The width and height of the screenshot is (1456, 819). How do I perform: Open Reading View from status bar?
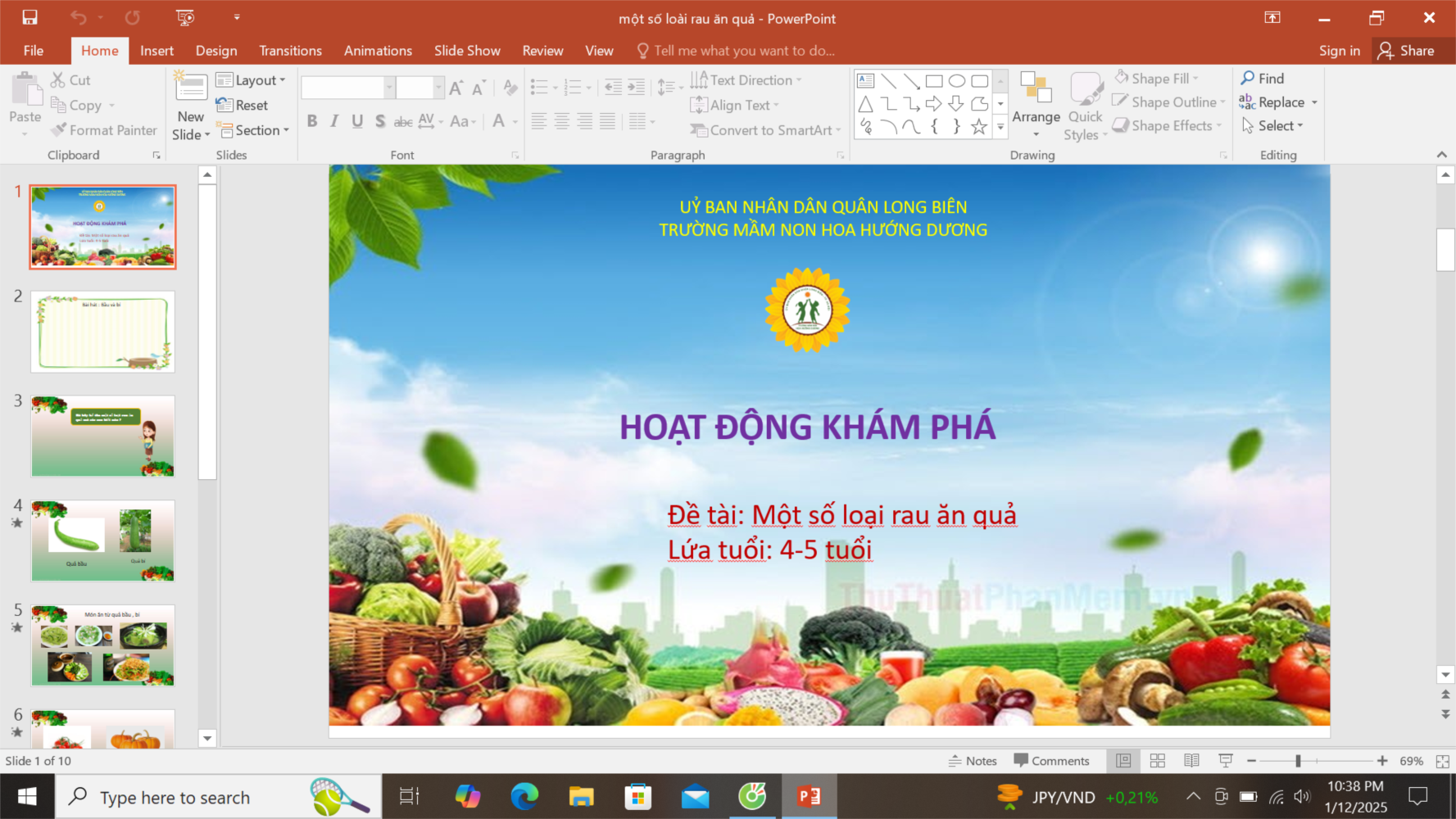tap(1191, 761)
